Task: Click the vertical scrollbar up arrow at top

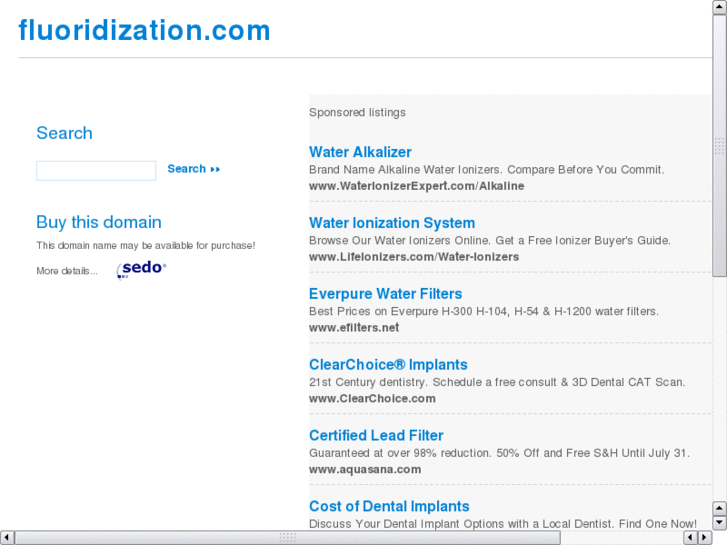Action: (720, 7)
